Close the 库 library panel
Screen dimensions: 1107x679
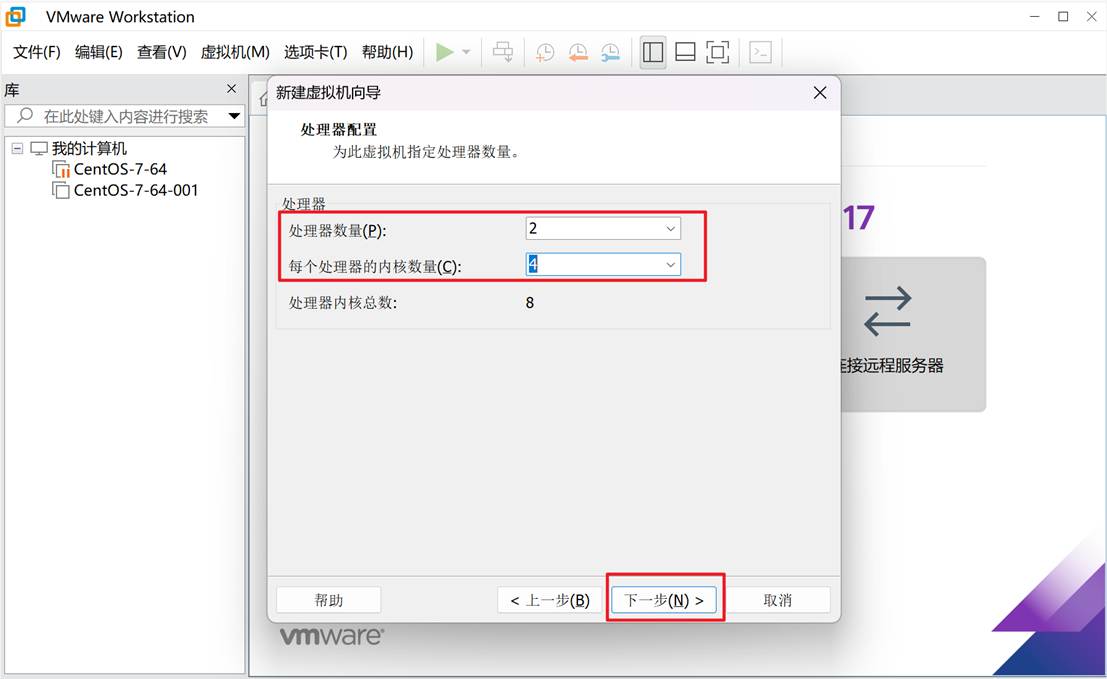point(232,89)
